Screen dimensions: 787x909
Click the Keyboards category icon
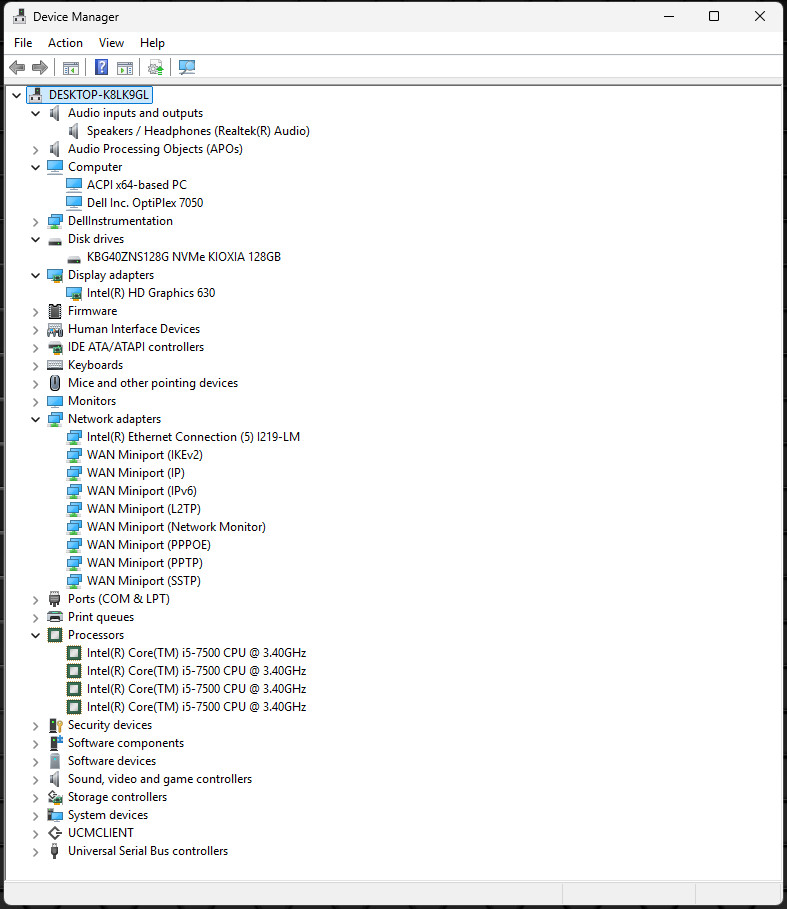pos(54,365)
